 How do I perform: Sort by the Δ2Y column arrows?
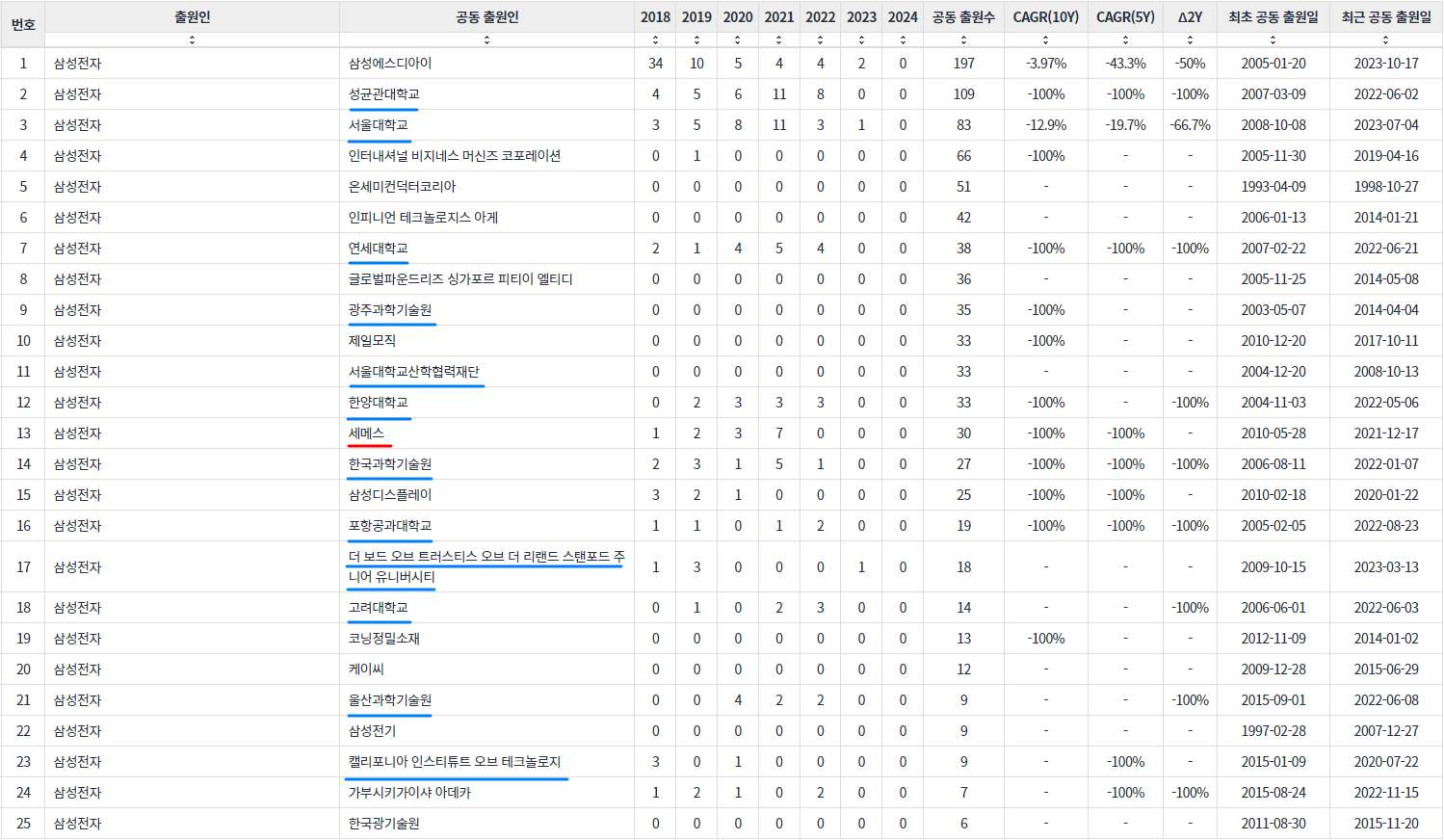click(x=1190, y=40)
